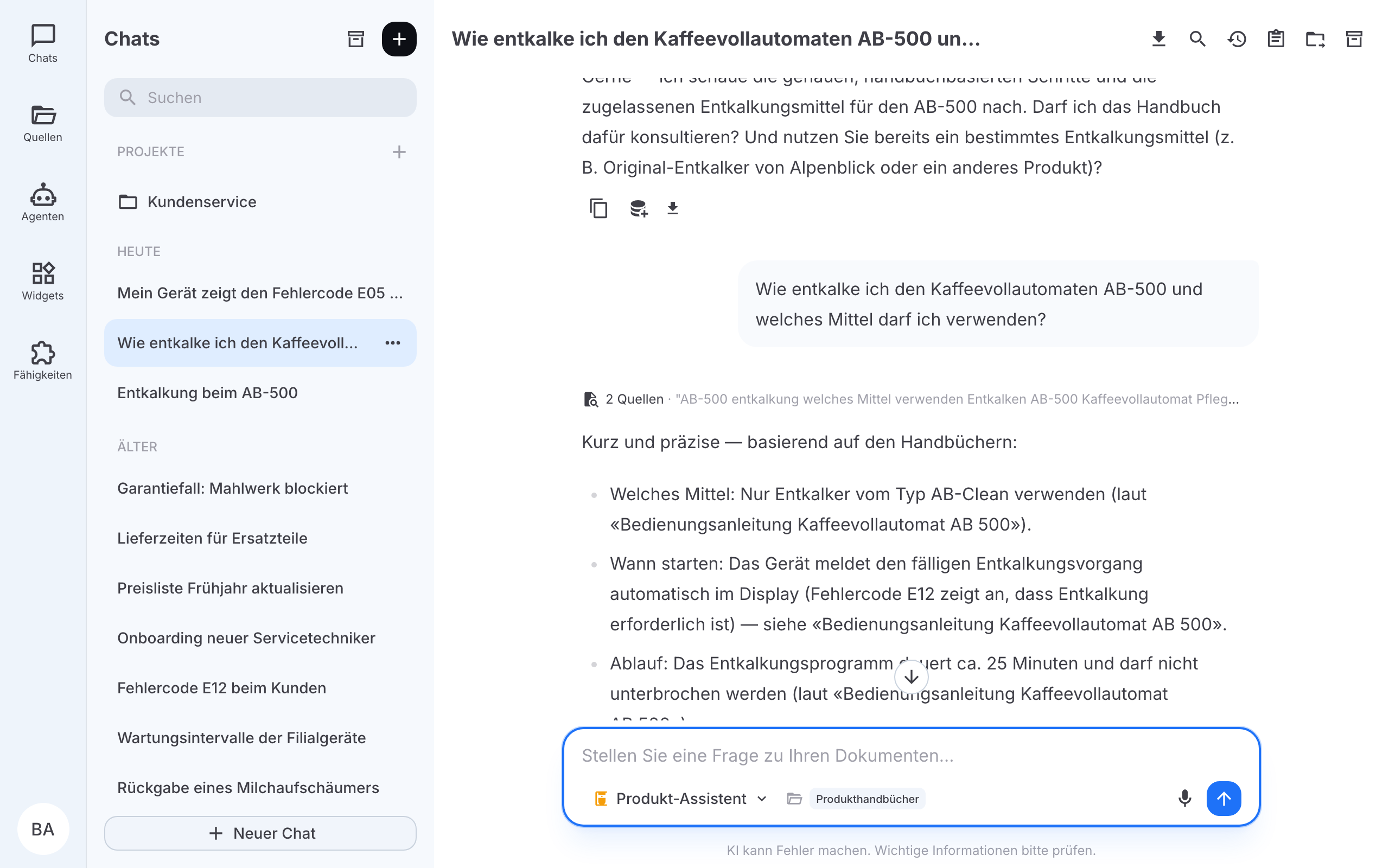
Task: Send the message with blue arrow button
Action: point(1224,798)
